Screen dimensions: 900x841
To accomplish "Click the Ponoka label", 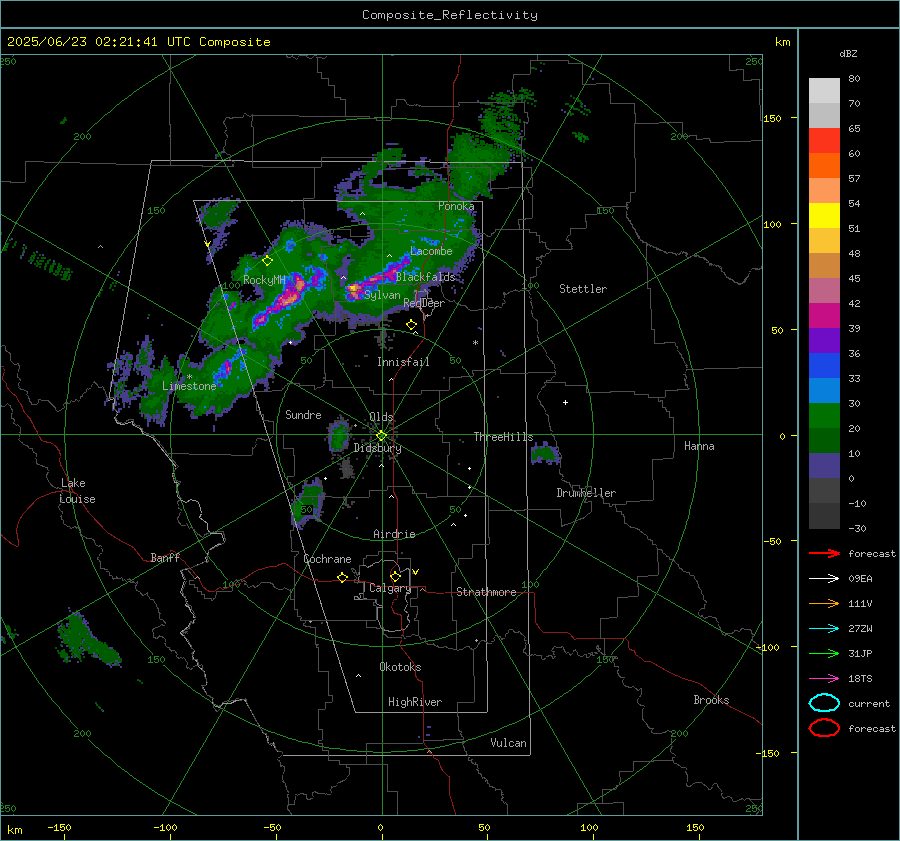I will pos(456,206).
